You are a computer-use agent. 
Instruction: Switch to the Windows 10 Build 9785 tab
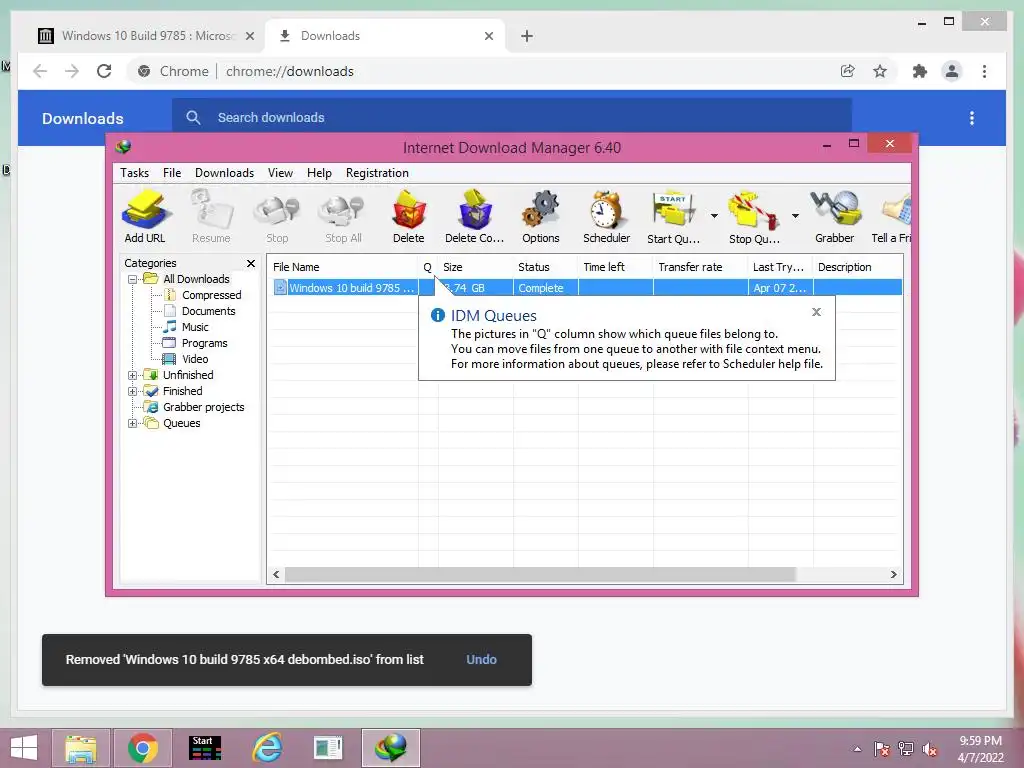[x=147, y=36]
